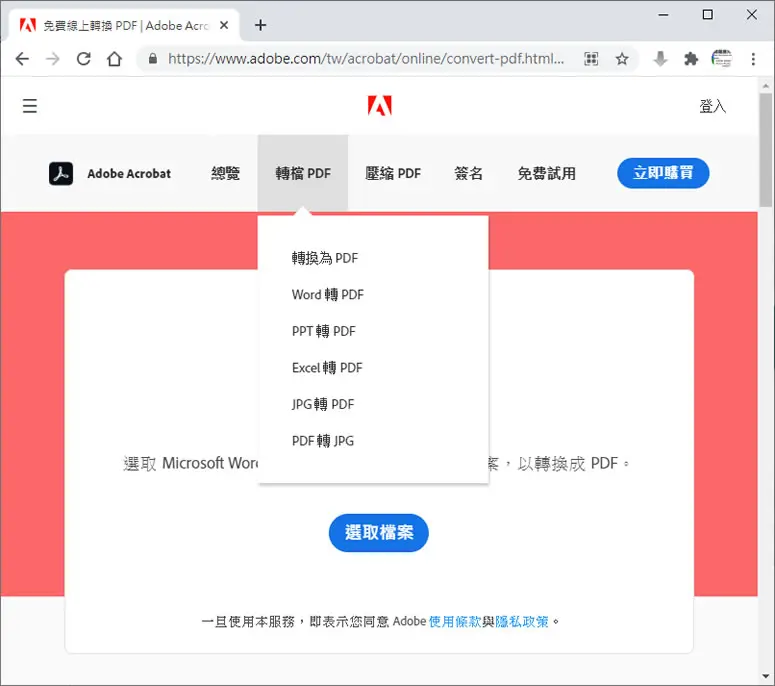The image size is (775, 686).
Task: Bookmark this page with the star icon
Action: (622, 59)
